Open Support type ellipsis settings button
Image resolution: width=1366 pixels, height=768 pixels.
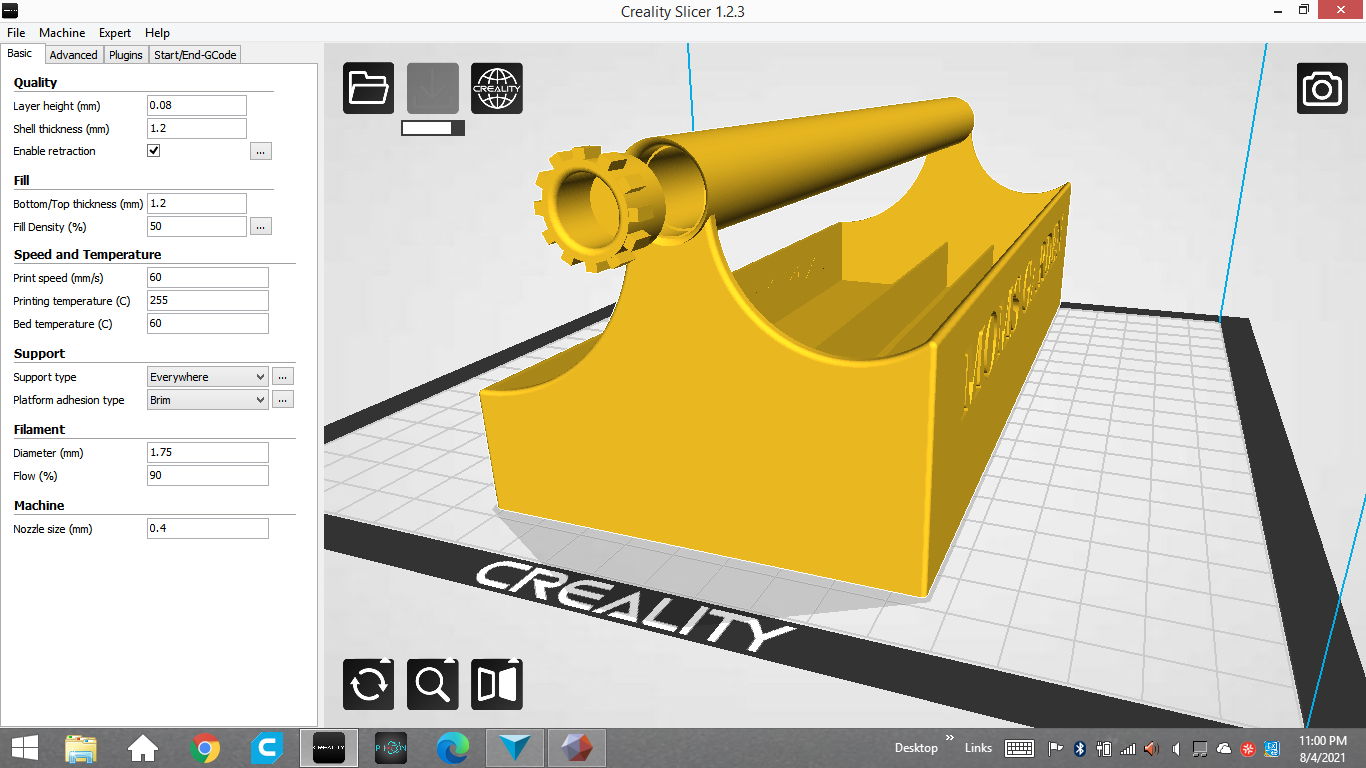coord(283,377)
